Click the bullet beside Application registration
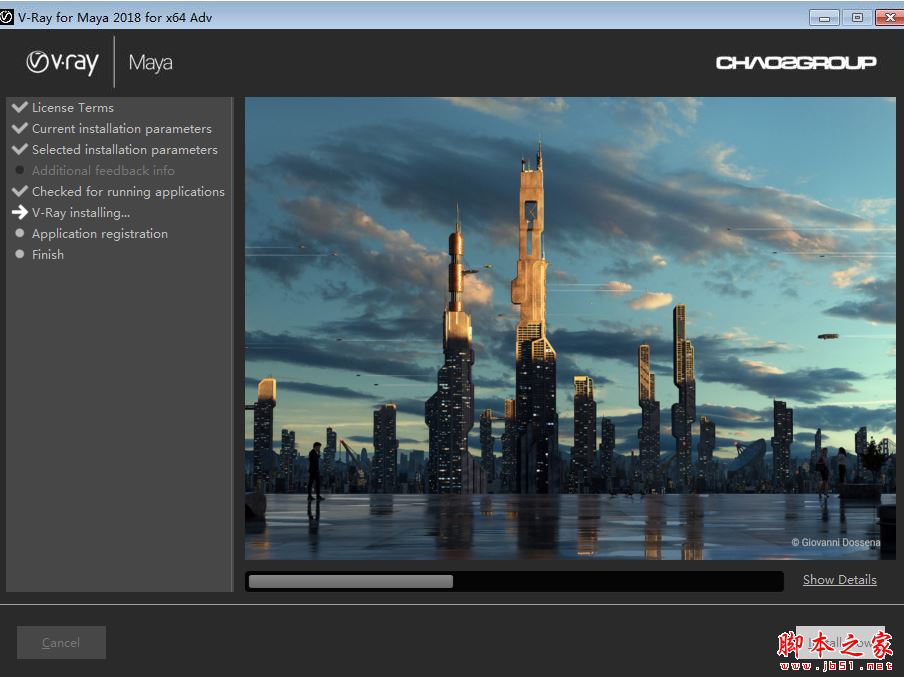904x677 pixels. coord(20,233)
